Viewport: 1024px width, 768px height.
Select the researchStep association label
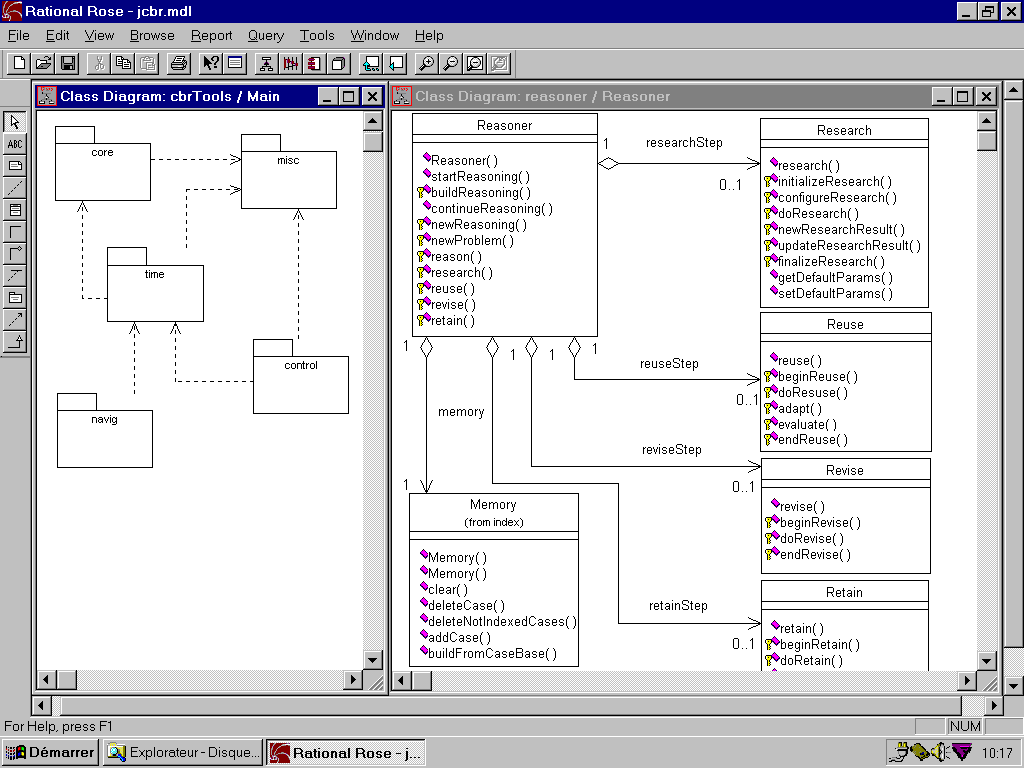(x=684, y=142)
